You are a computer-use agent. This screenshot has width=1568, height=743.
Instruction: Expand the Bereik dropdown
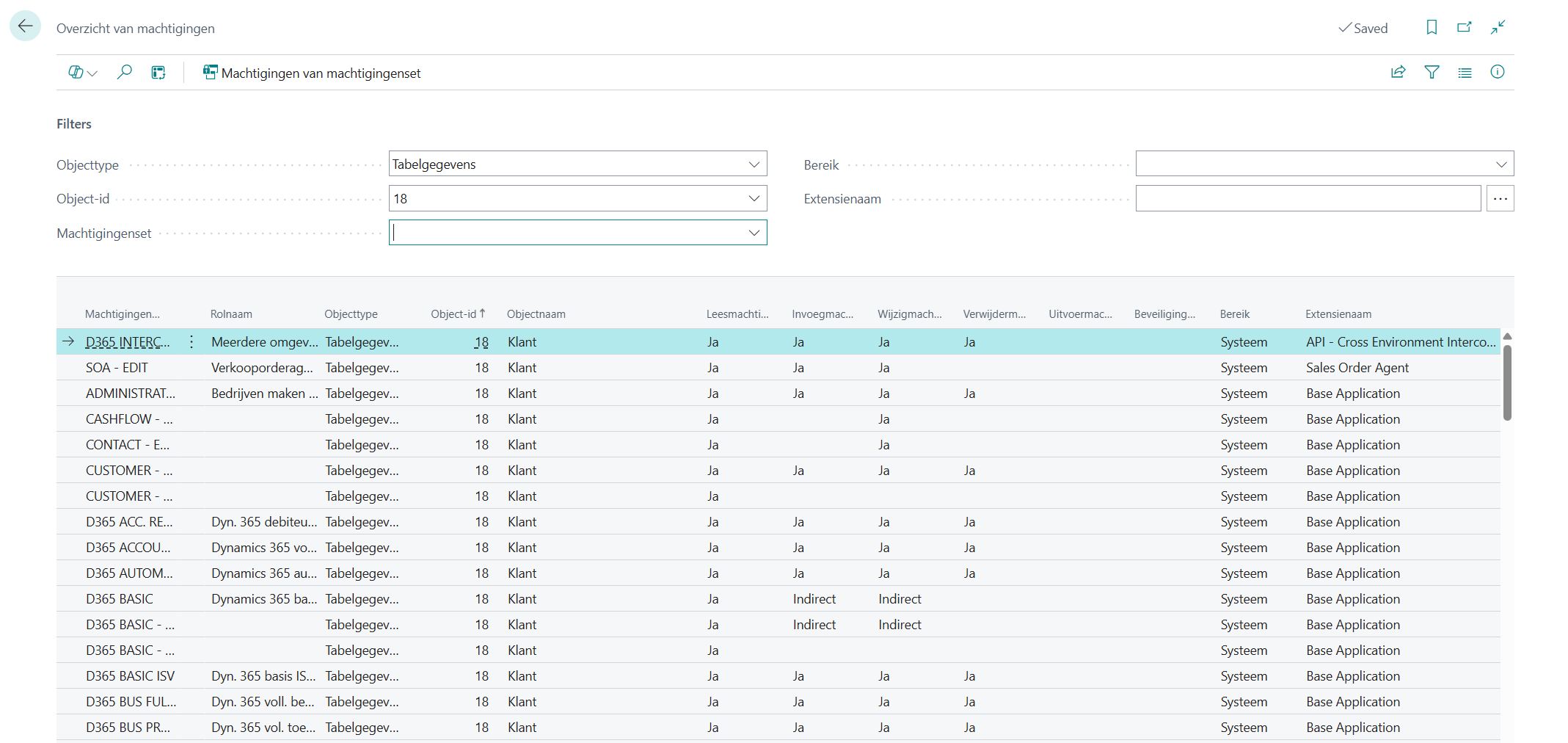click(1500, 164)
